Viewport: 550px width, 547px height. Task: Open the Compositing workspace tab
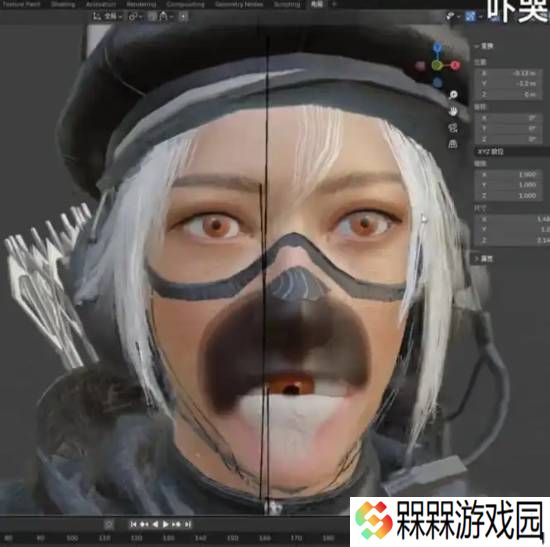click(x=185, y=5)
